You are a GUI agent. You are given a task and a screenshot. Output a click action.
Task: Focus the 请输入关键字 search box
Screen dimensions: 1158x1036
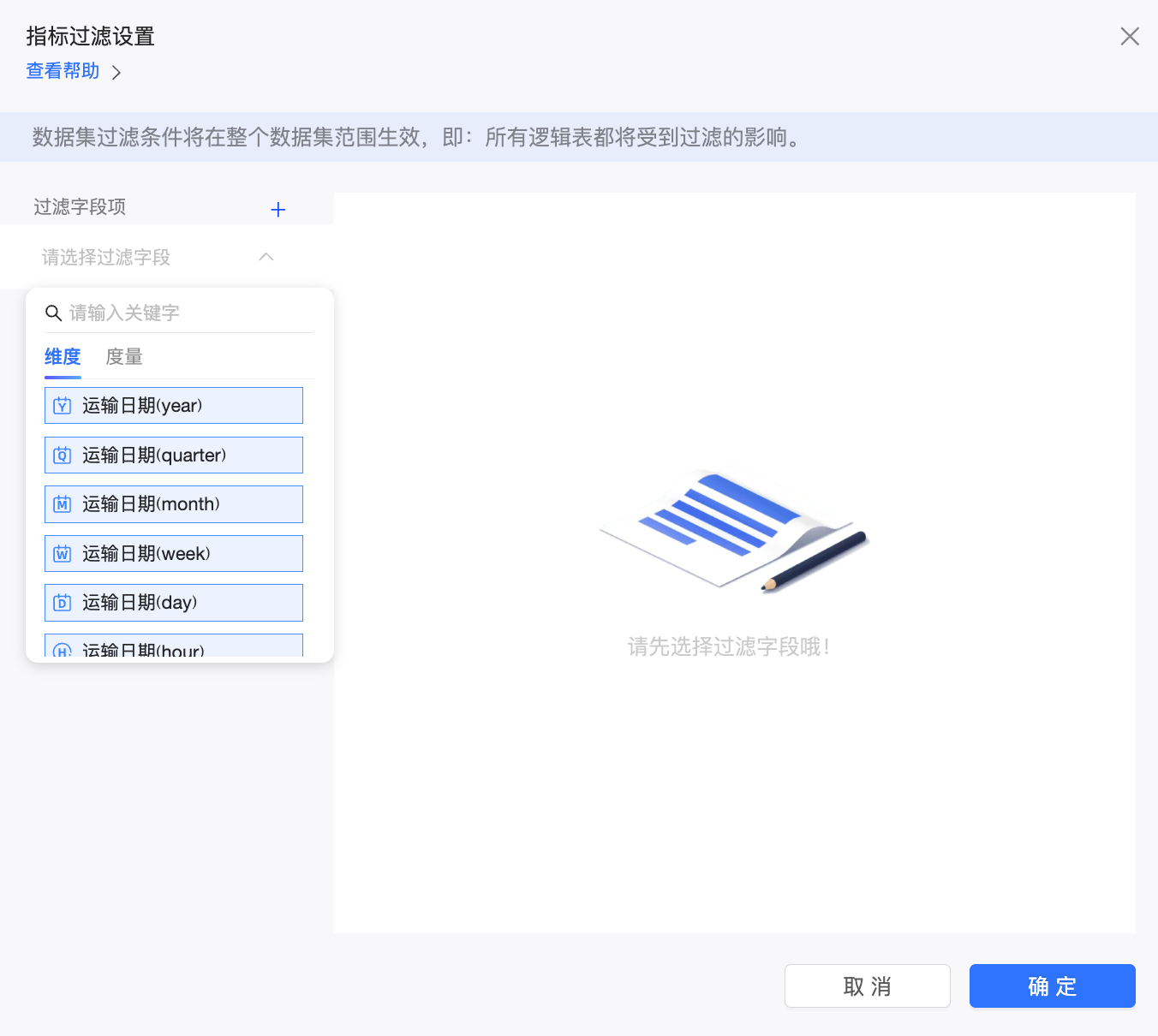(180, 313)
